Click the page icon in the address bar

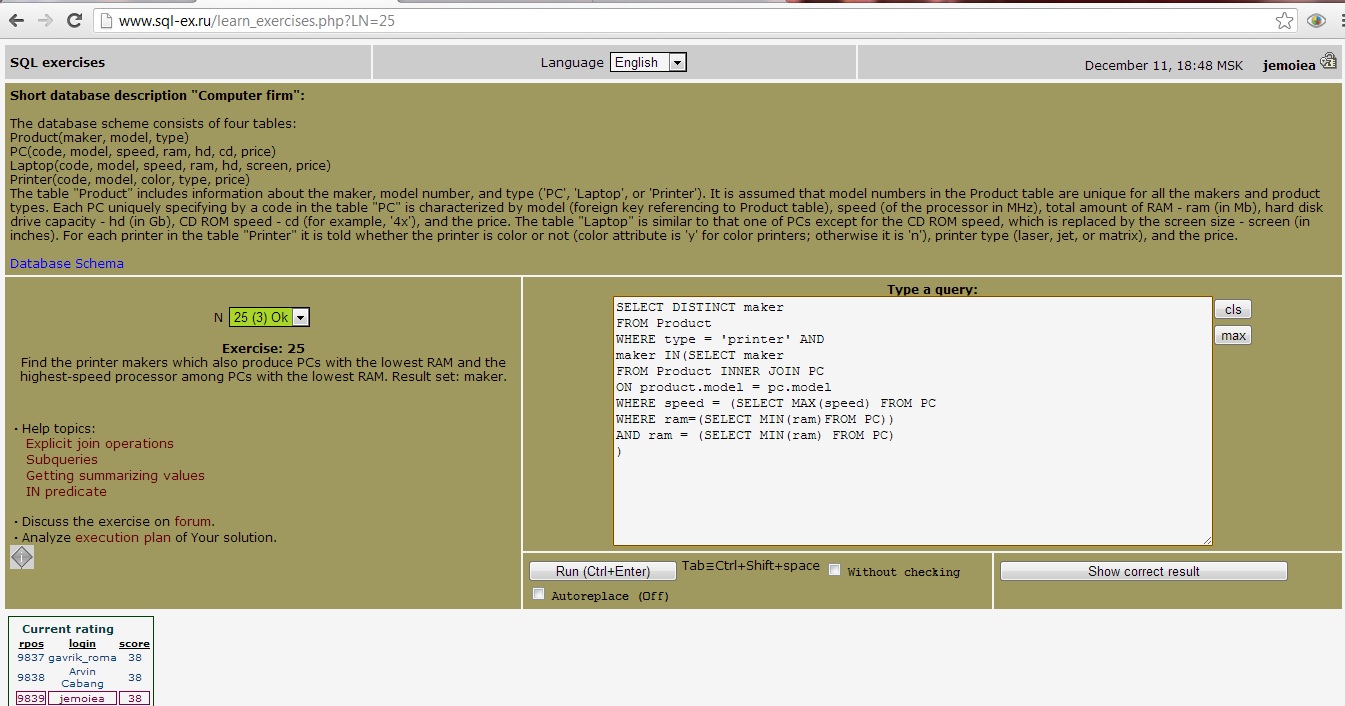click(106, 19)
